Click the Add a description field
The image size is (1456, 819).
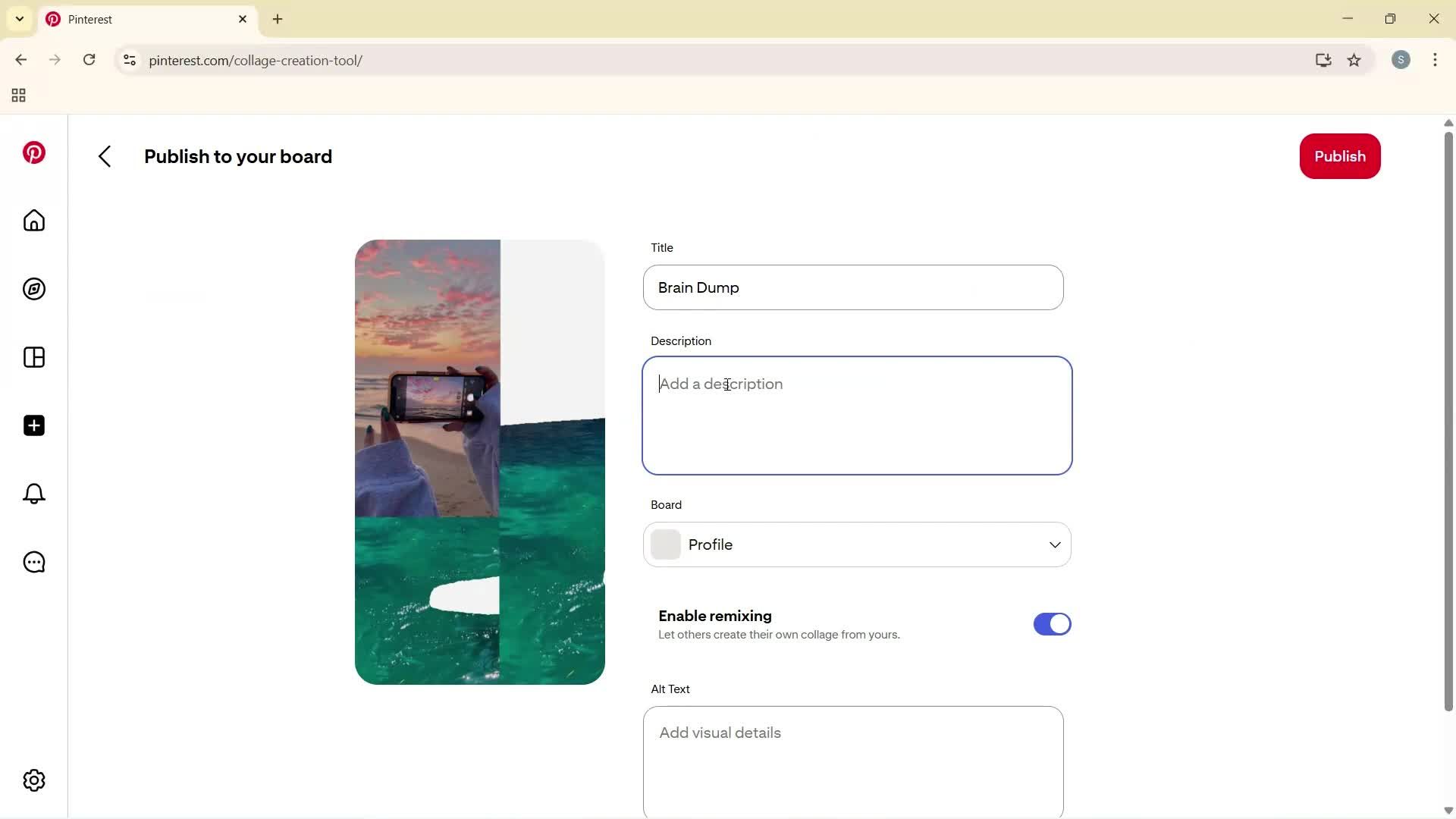(857, 416)
